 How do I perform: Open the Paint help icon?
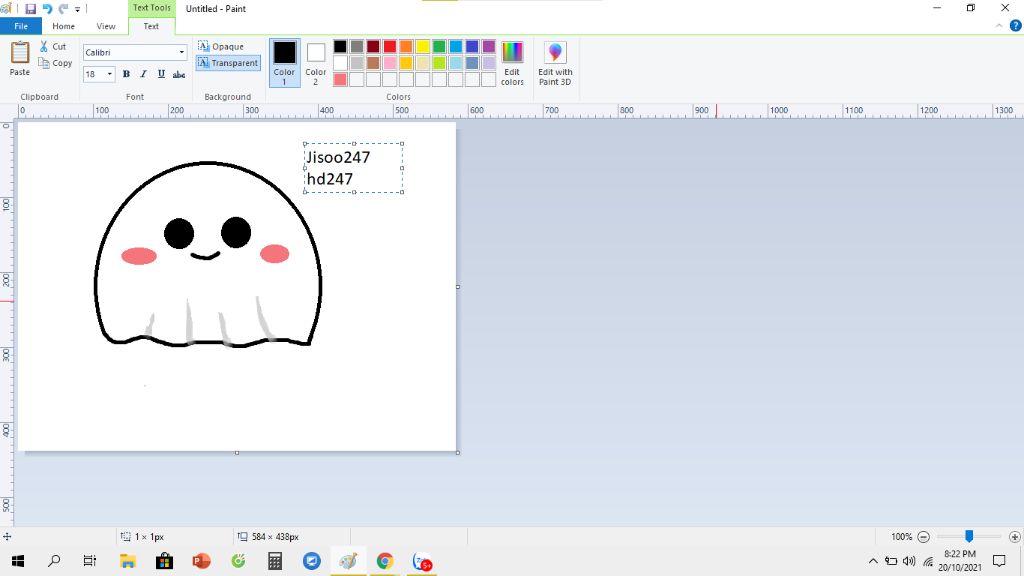[1016, 26]
